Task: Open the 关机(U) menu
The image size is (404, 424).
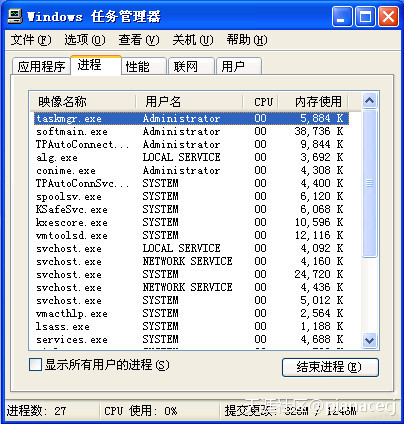Action: coord(193,40)
